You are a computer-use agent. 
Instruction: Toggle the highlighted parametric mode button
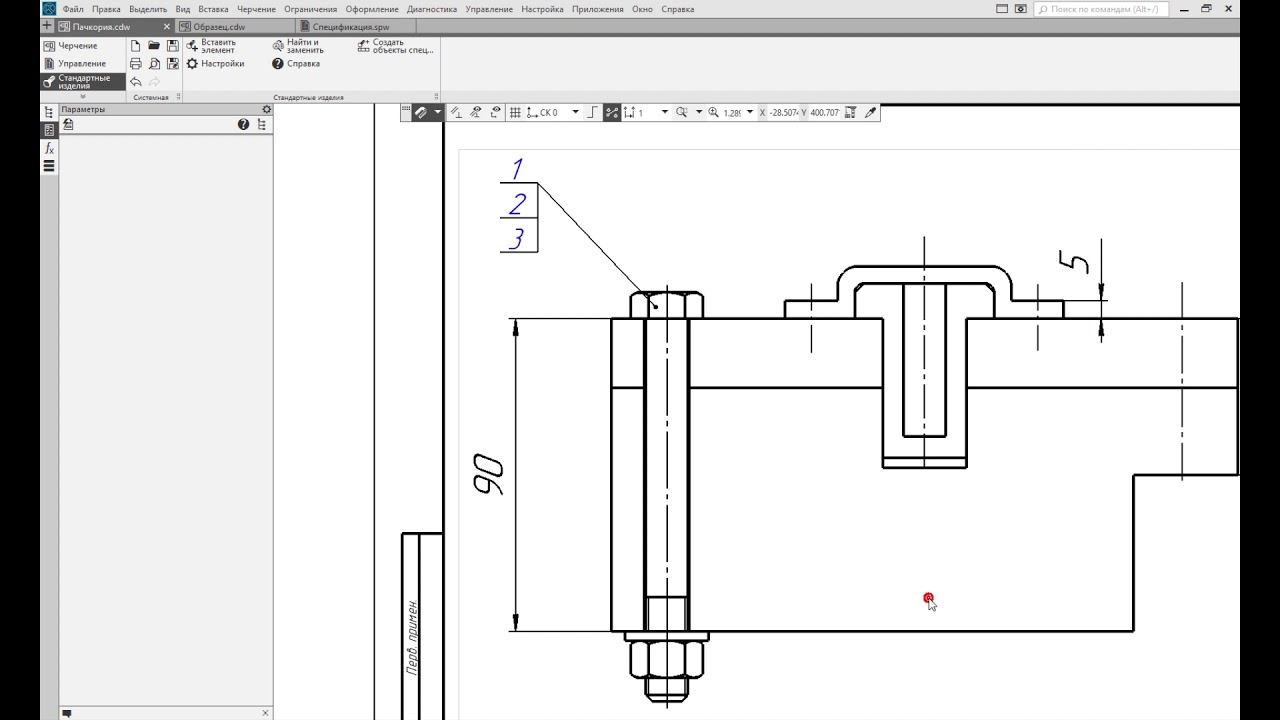tap(612, 113)
